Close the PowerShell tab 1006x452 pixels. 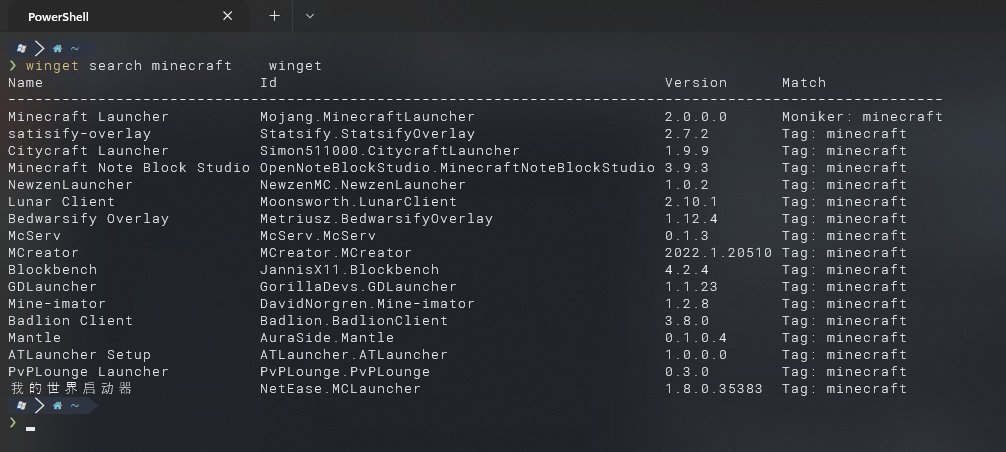coord(227,16)
